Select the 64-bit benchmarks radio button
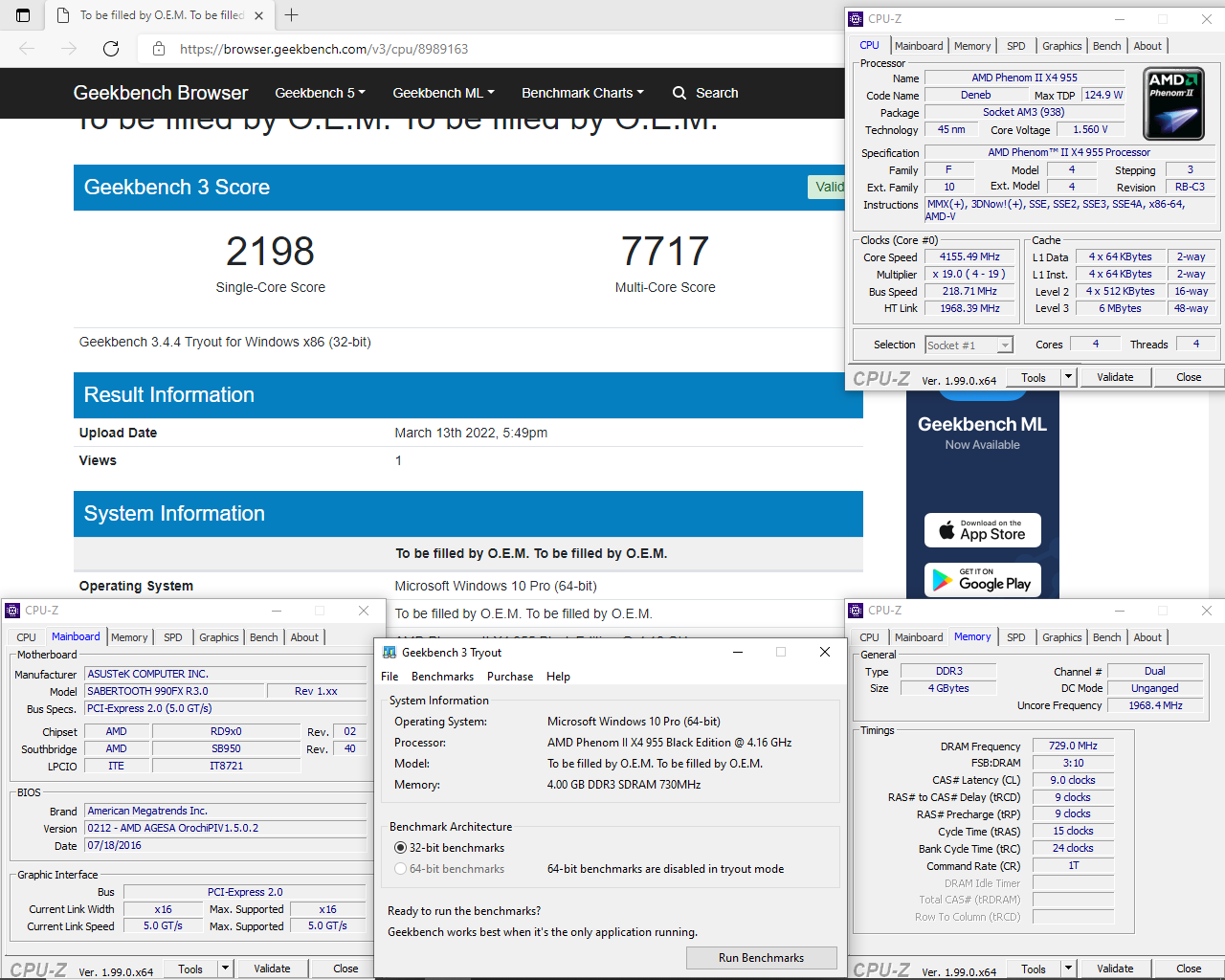The height and width of the screenshot is (980, 1225). (x=400, y=869)
